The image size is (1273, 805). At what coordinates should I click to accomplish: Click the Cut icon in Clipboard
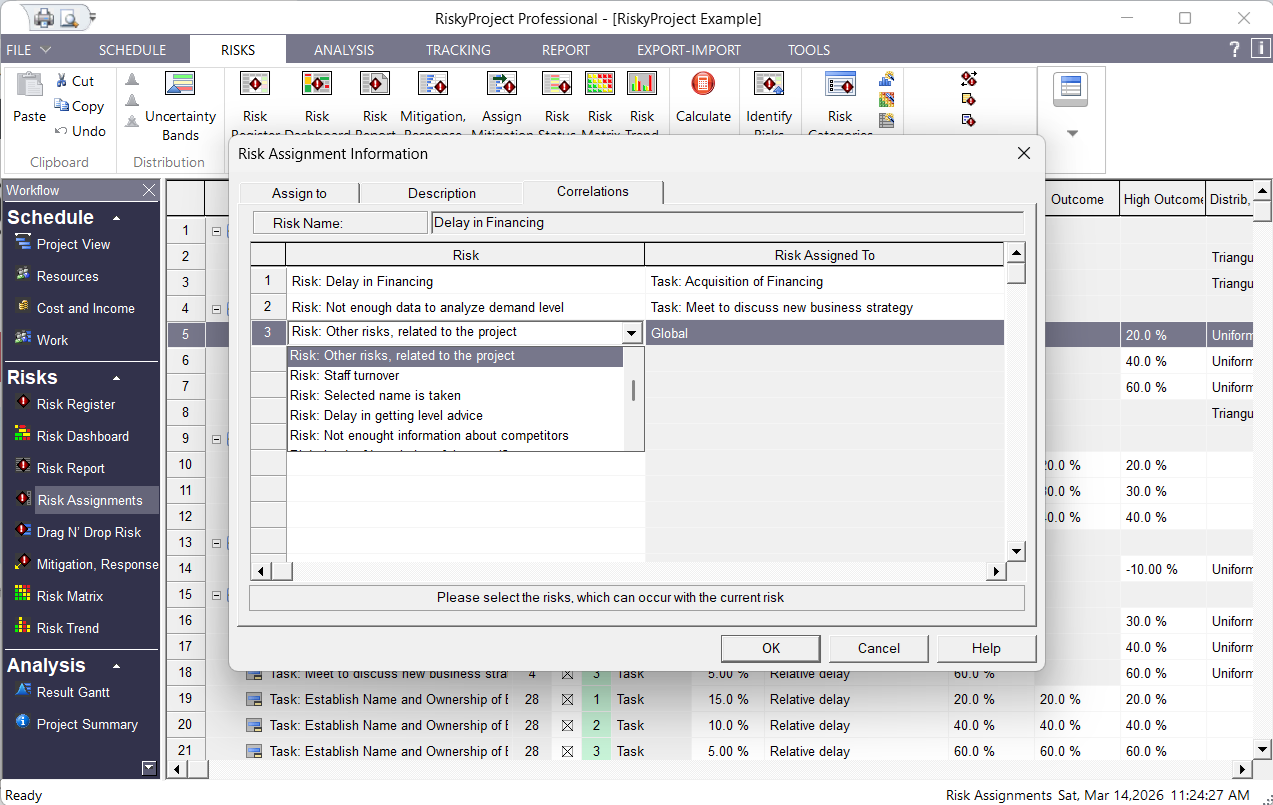pyautogui.click(x=75, y=81)
